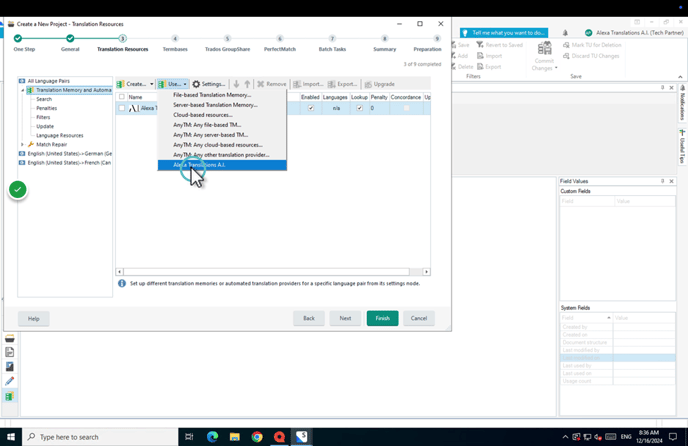Screen dimensions: 688x446
Task: Open the Create translation memory dropdown
Action: pos(135,84)
